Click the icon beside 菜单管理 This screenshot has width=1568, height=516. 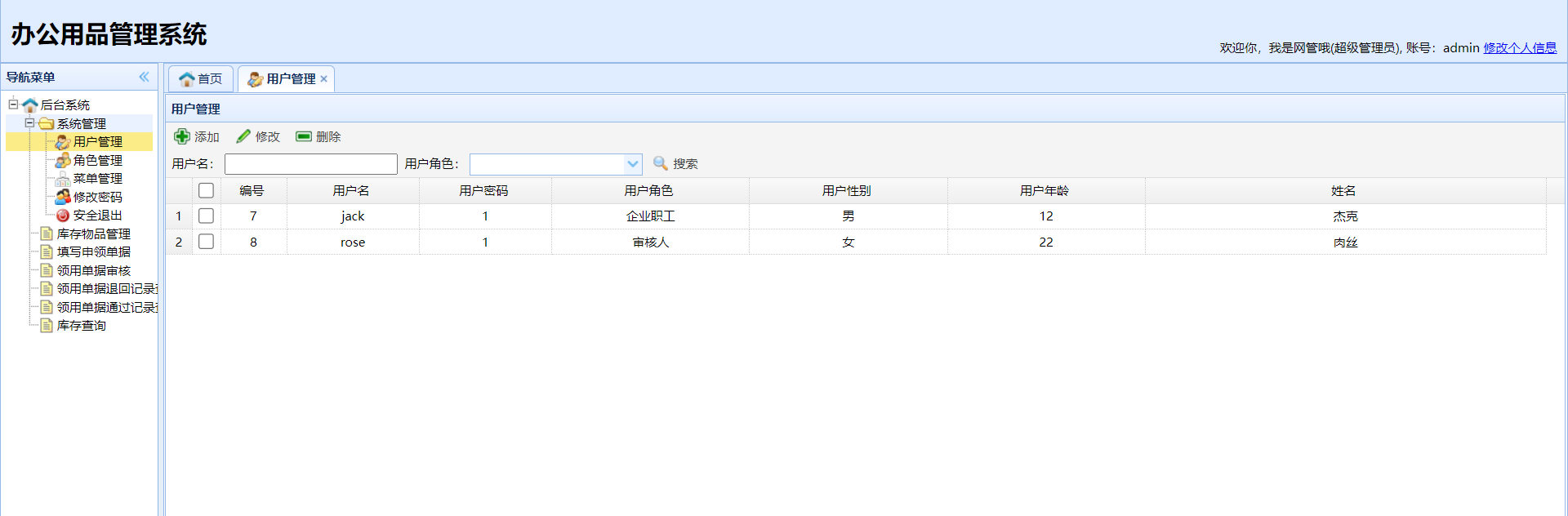coord(63,179)
